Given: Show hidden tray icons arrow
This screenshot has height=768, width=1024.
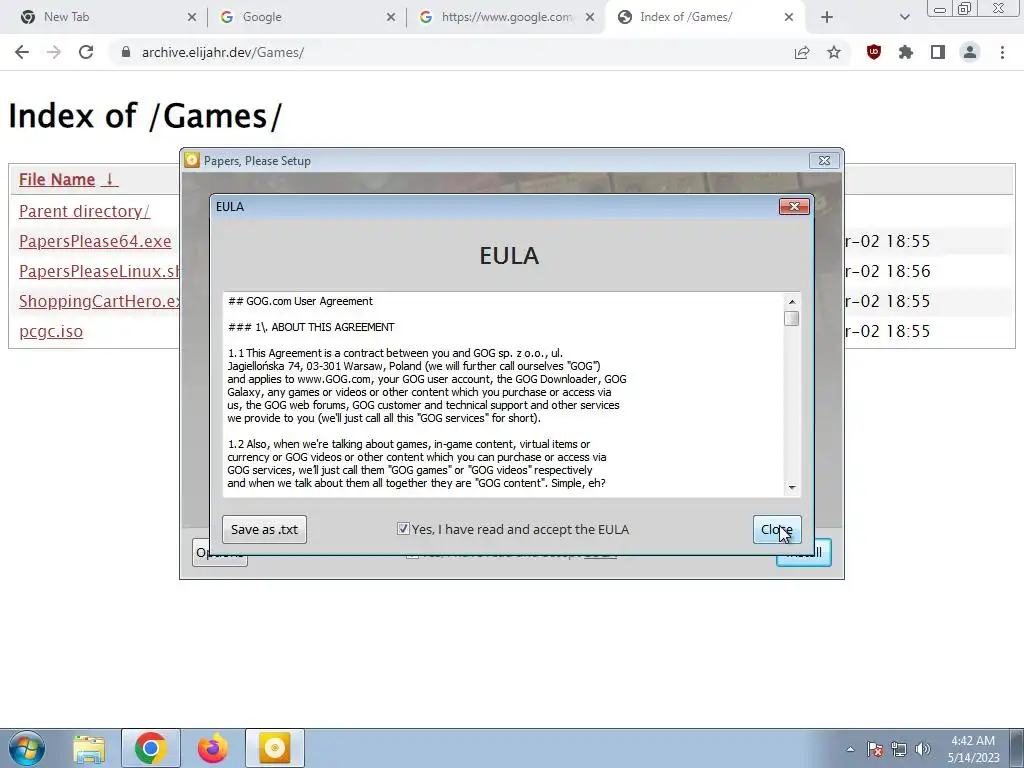Looking at the screenshot, I should [850, 749].
